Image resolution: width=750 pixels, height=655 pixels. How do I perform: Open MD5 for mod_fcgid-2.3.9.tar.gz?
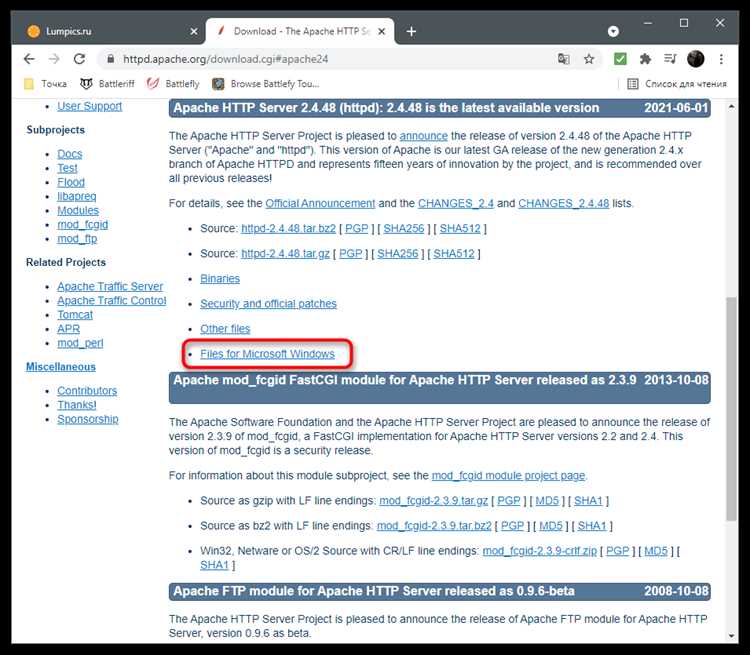(547, 501)
